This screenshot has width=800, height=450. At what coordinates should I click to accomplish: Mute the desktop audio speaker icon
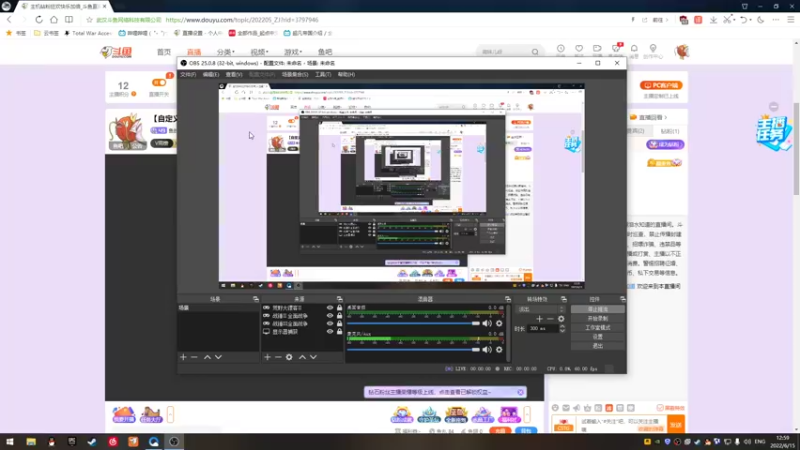tap(487, 323)
